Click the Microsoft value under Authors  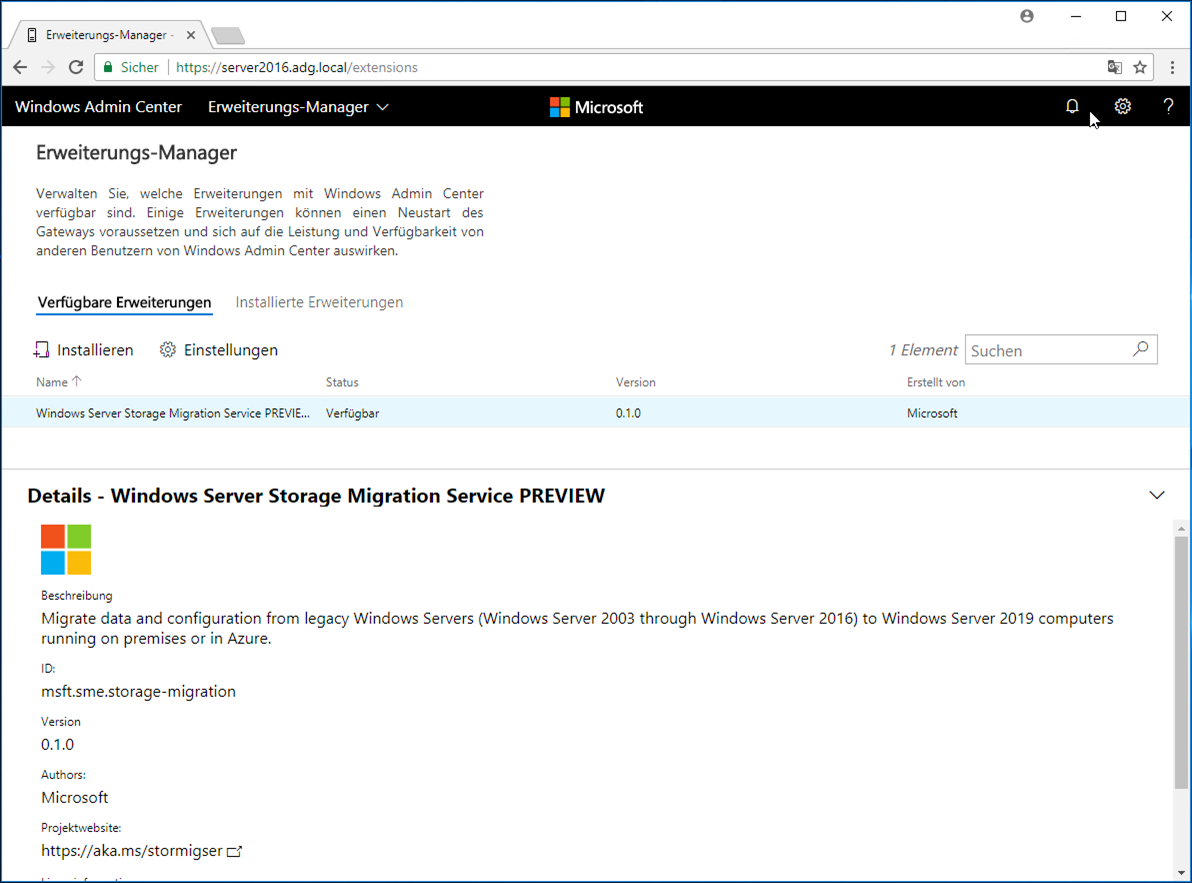tap(74, 798)
